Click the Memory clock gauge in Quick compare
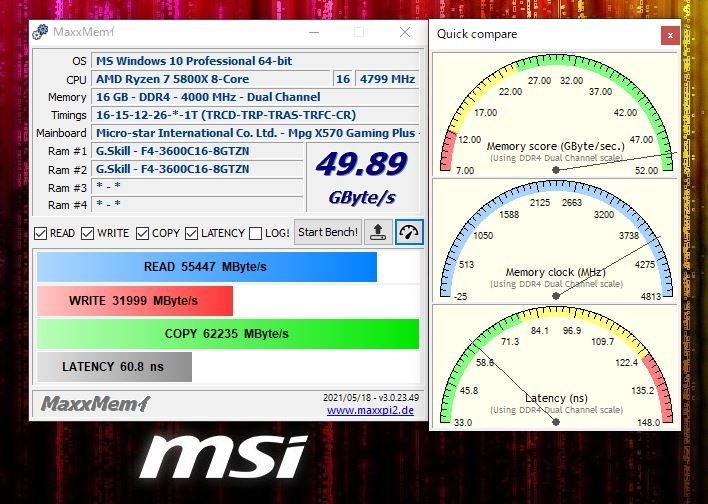 point(556,240)
